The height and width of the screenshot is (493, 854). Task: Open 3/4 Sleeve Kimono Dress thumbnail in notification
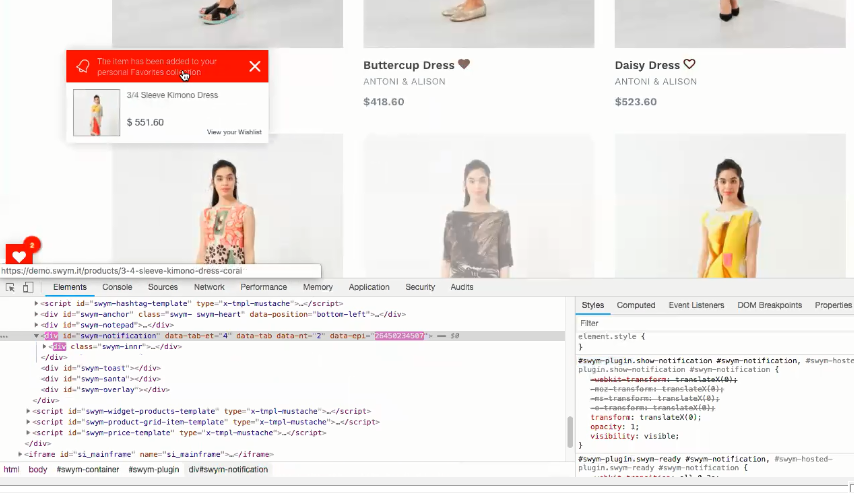tap(96, 113)
